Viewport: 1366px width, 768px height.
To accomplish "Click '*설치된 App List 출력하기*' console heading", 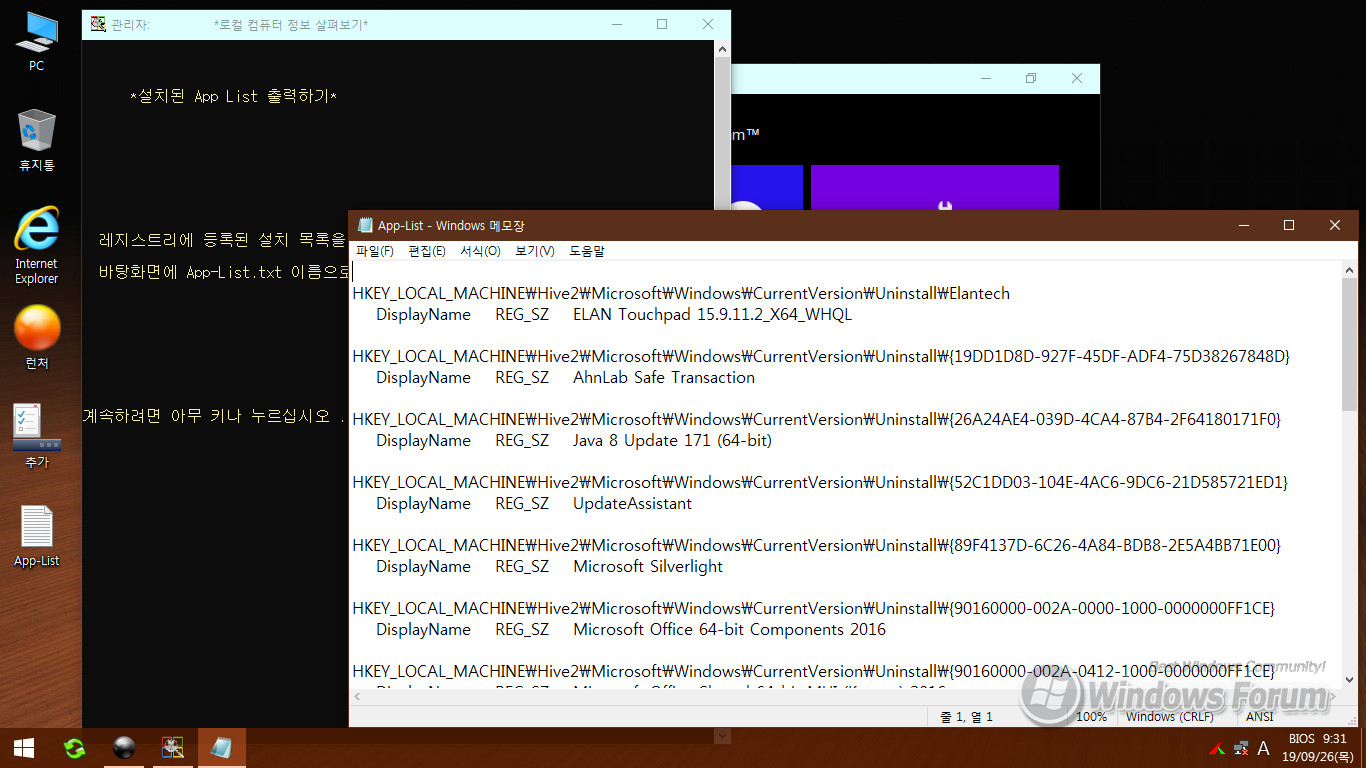I will click(x=234, y=96).
